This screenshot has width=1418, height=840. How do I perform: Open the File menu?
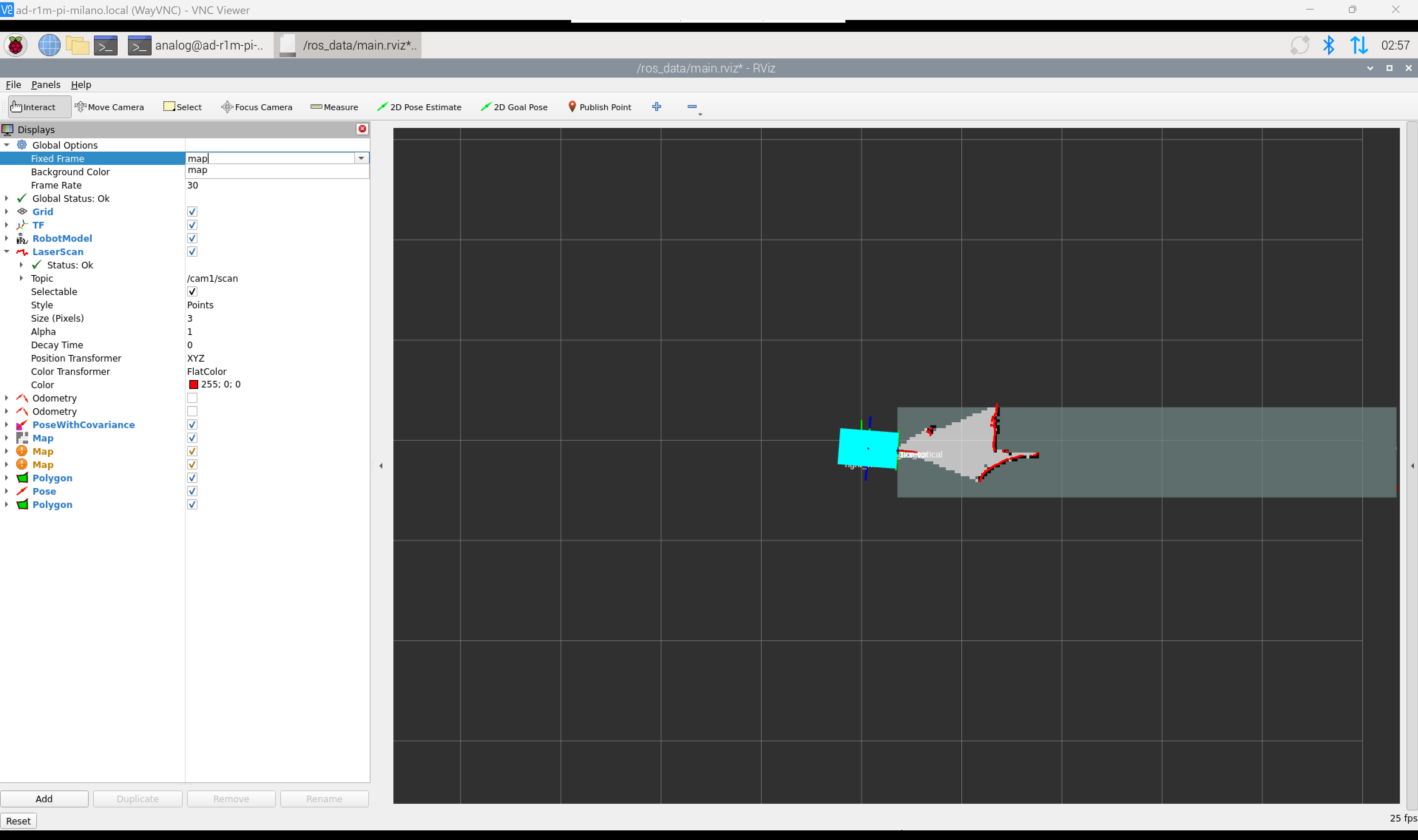(x=13, y=84)
